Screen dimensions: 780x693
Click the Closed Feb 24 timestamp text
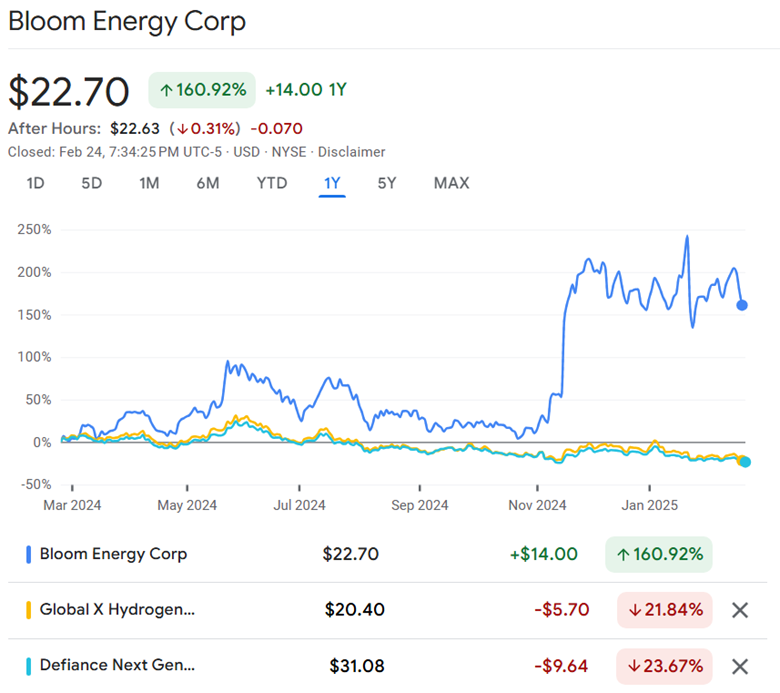tap(115, 152)
